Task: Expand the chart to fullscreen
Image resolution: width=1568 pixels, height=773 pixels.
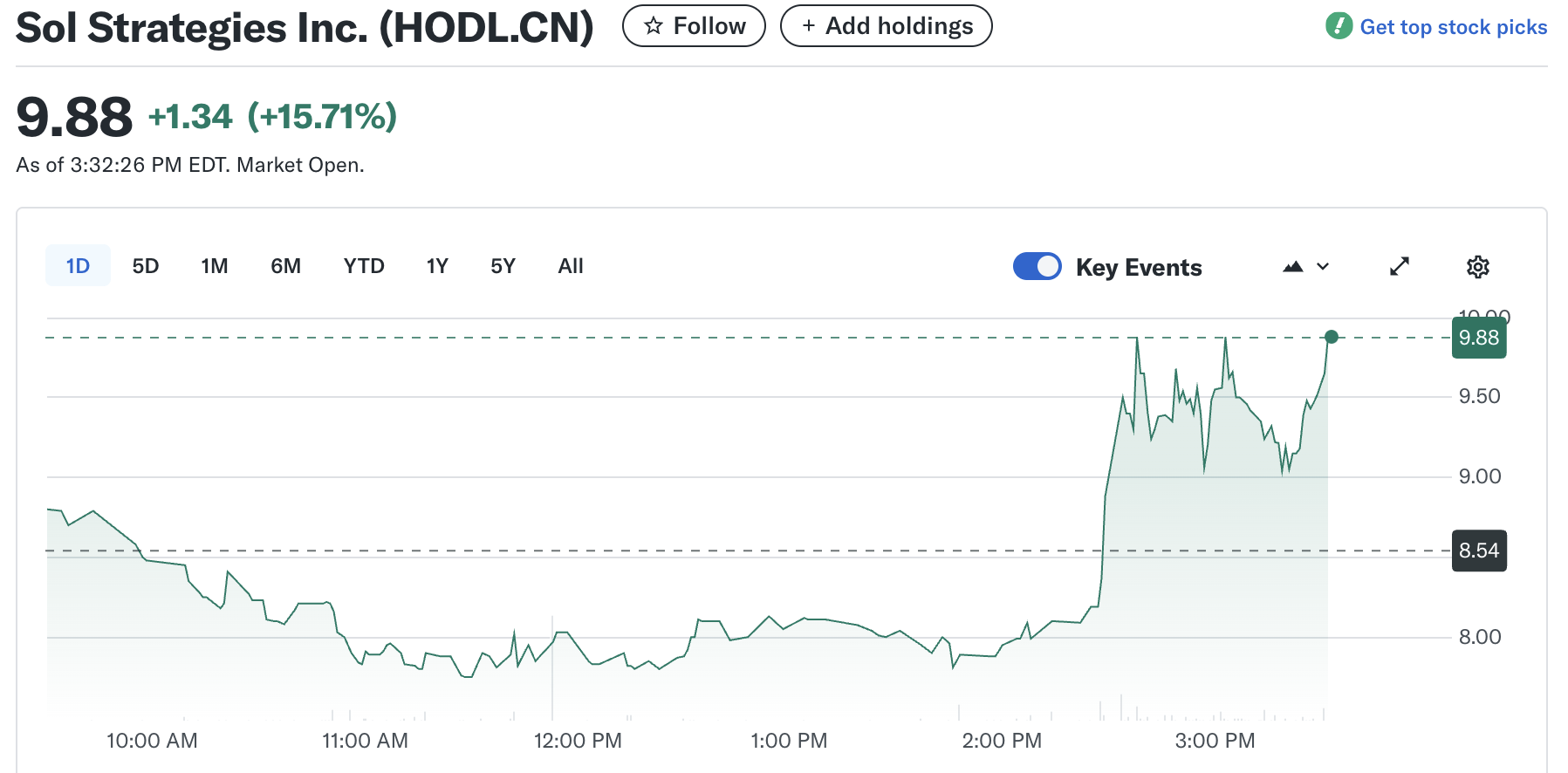Action: tap(1400, 266)
